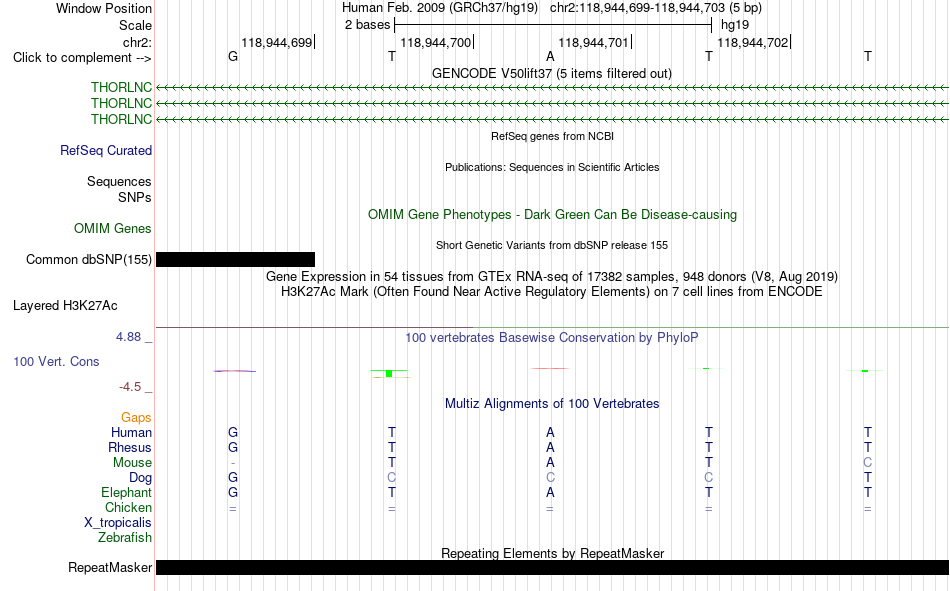Click the green PhyloP conservation bar
This screenshot has width=950, height=591.
click(x=389, y=373)
